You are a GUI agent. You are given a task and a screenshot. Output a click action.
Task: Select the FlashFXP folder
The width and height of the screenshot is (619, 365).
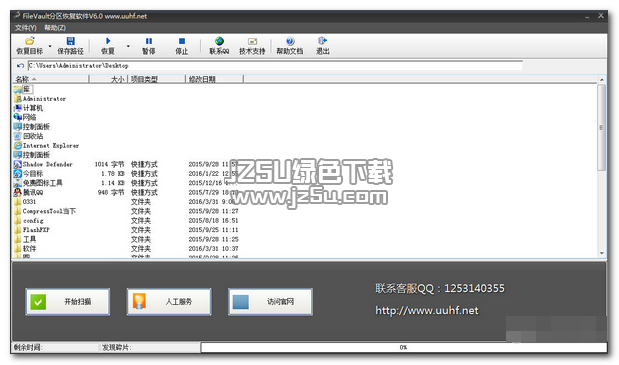32,230
